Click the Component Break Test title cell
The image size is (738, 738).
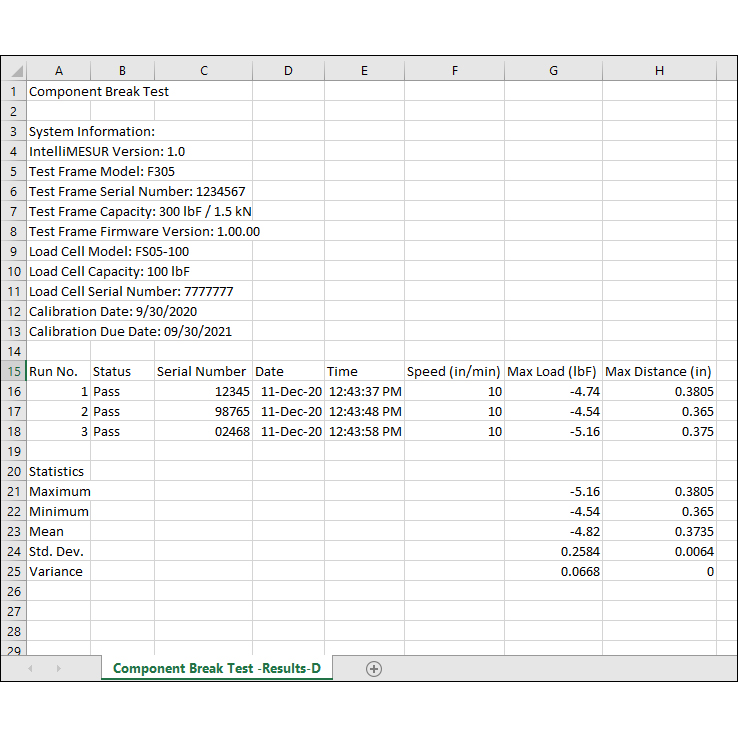click(99, 91)
